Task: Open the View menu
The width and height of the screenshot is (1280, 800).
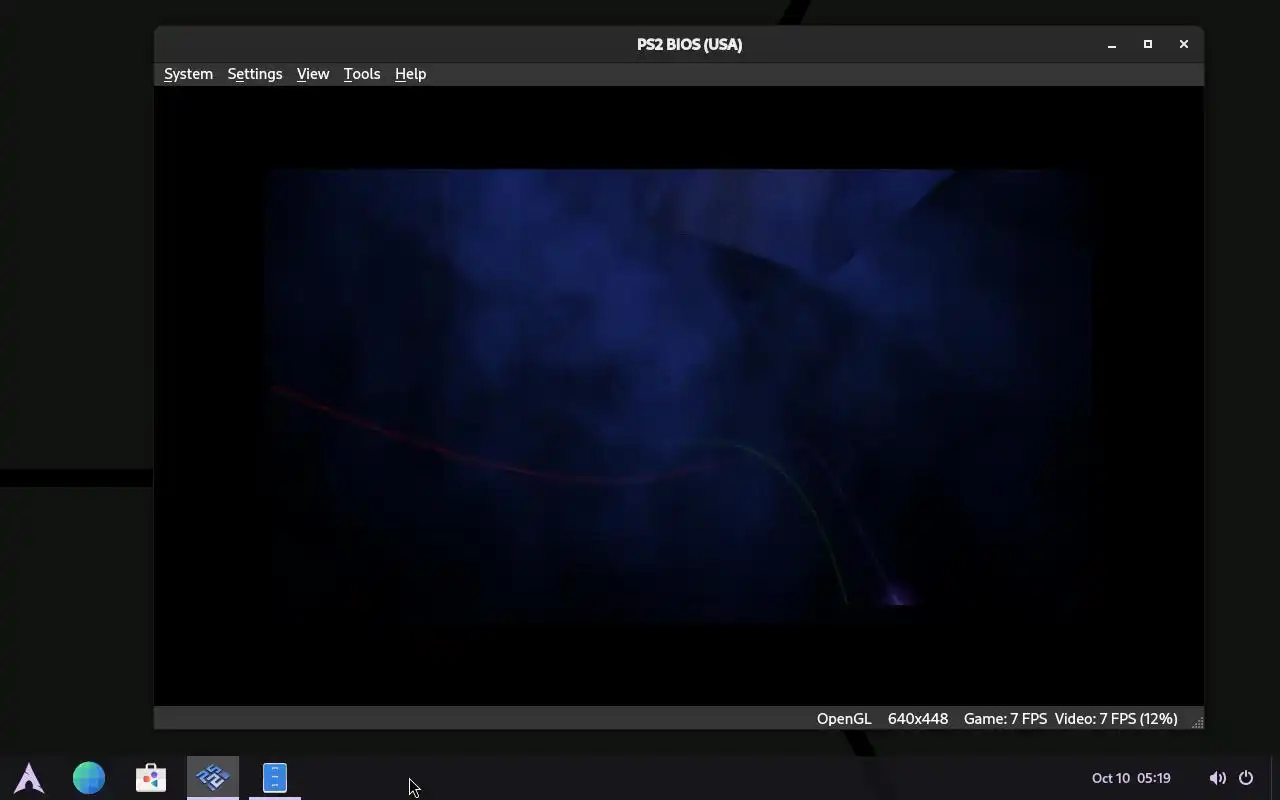Action: coord(313,74)
